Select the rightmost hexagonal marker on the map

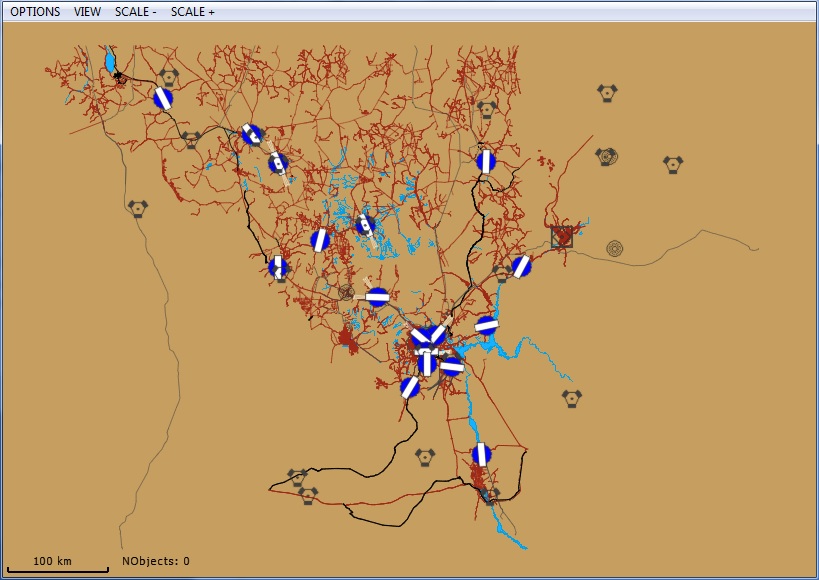click(673, 164)
